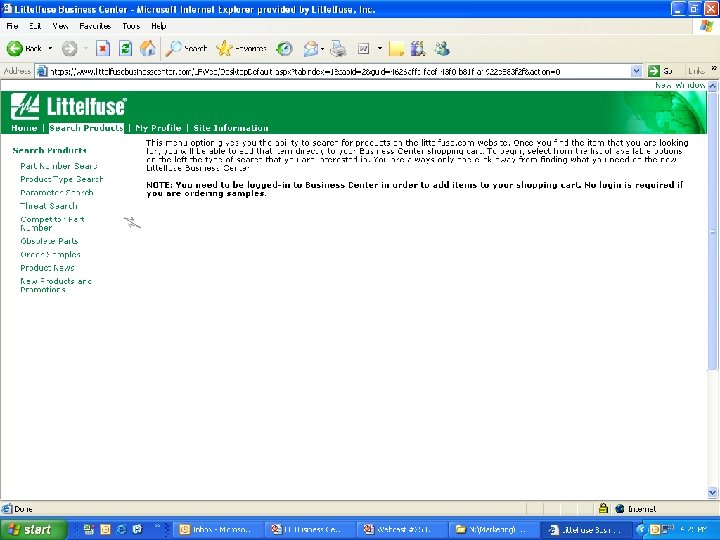720x540 pixels.
Task: Click the Mail envelope toolbar icon
Action: [x=311, y=48]
